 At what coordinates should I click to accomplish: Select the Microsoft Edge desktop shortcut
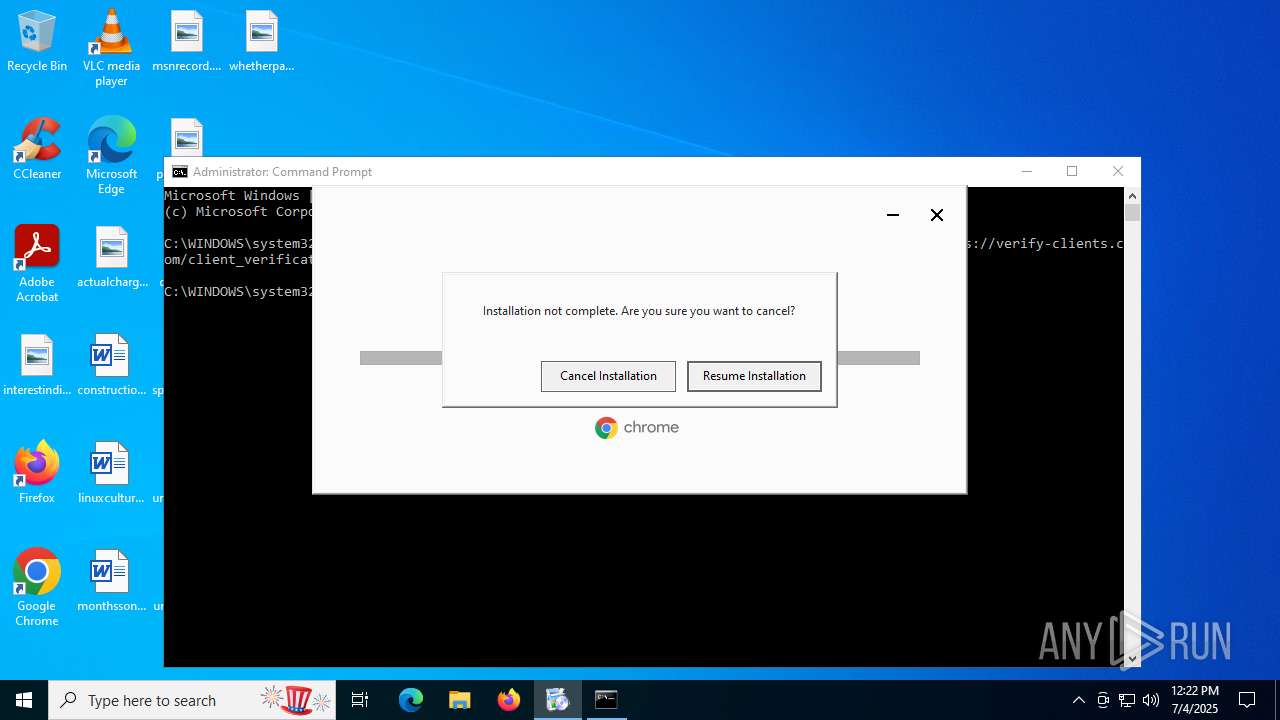[x=111, y=156]
